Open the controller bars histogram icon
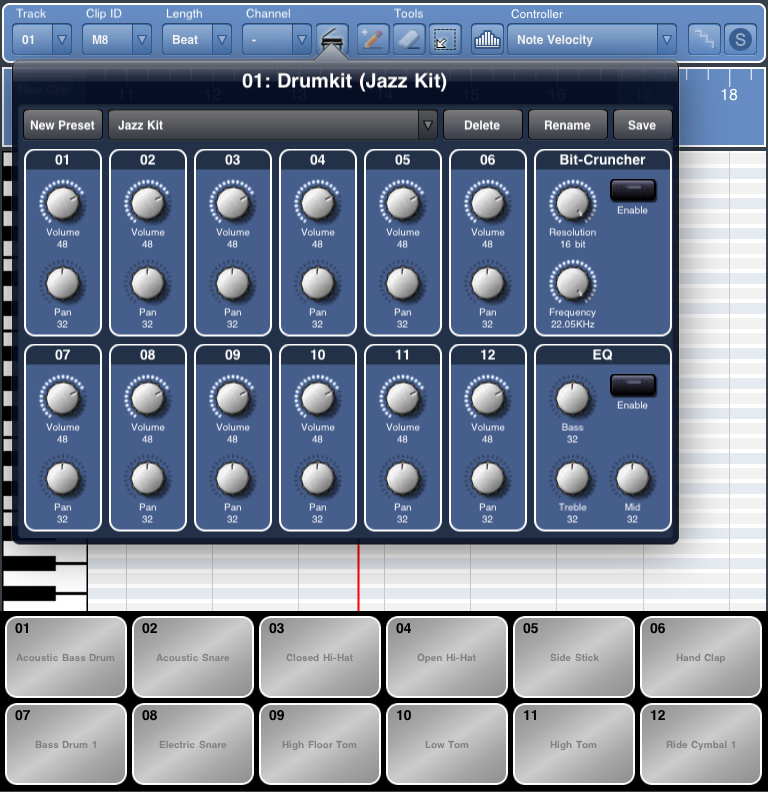The image size is (768, 792). [488, 39]
